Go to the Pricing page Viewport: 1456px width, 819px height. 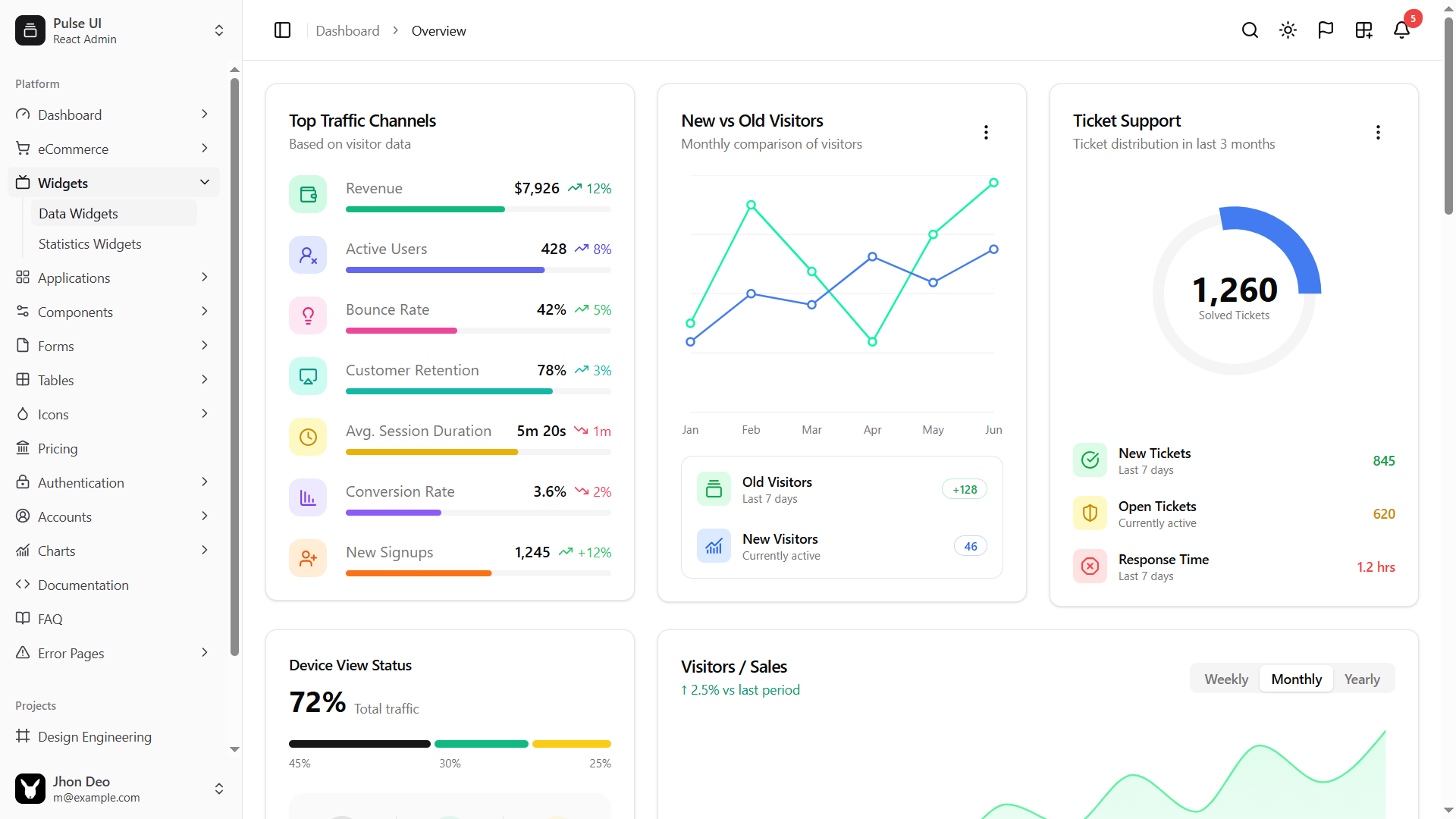(x=58, y=448)
